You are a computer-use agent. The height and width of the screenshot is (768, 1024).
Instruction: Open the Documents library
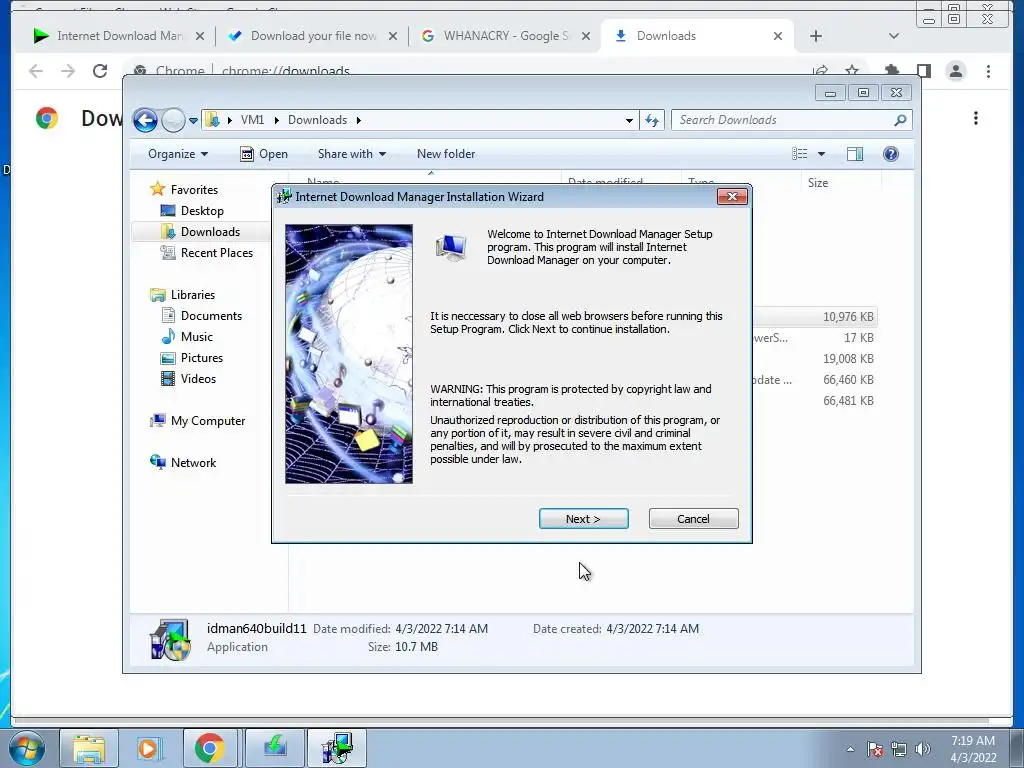tap(211, 315)
